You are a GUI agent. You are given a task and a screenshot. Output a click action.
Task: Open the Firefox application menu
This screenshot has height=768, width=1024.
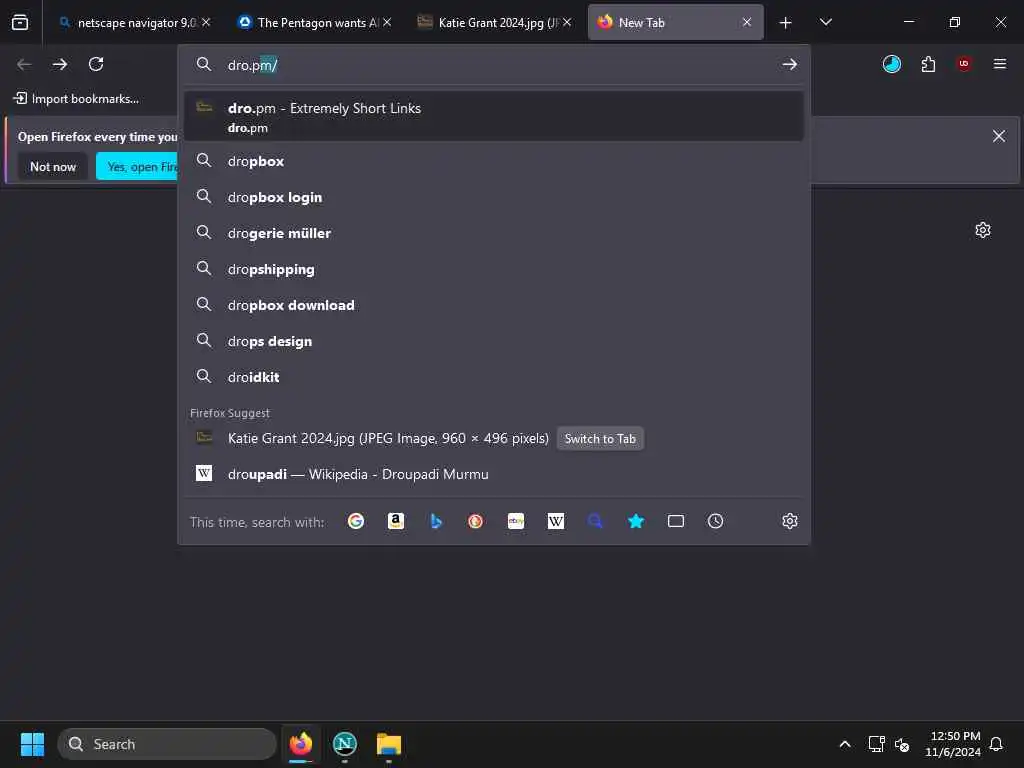click(x=1000, y=64)
